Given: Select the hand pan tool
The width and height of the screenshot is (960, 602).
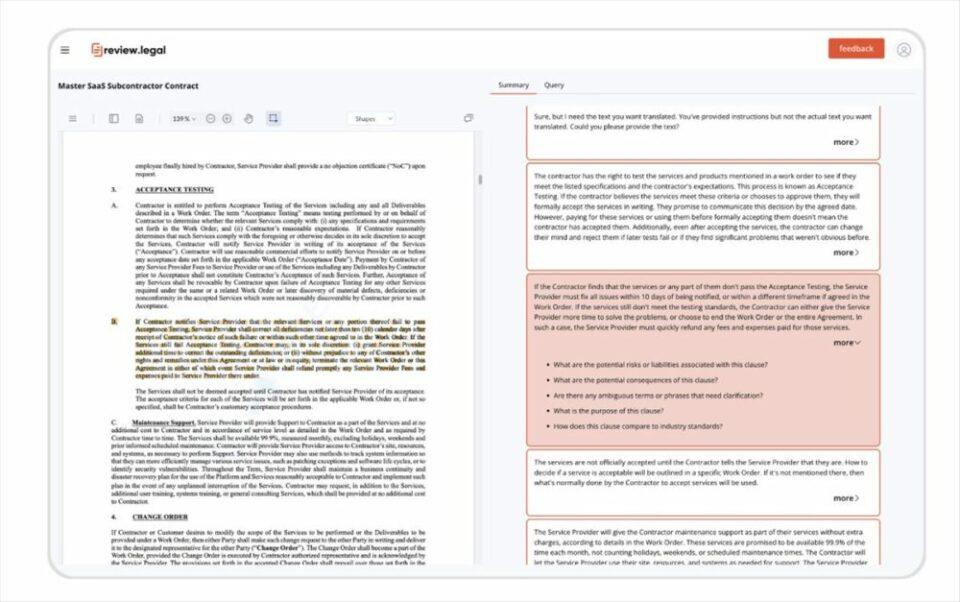Looking at the screenshot, I should click(x=249, y=118).
